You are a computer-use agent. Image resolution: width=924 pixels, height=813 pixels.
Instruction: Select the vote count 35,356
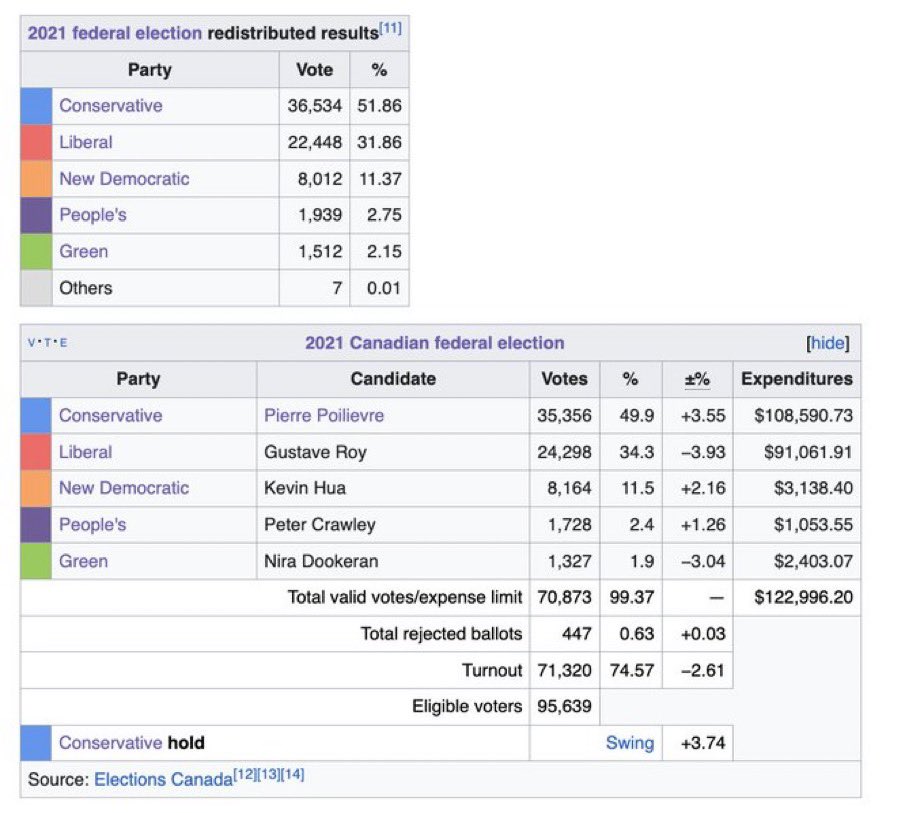click(x=564, y=415)
